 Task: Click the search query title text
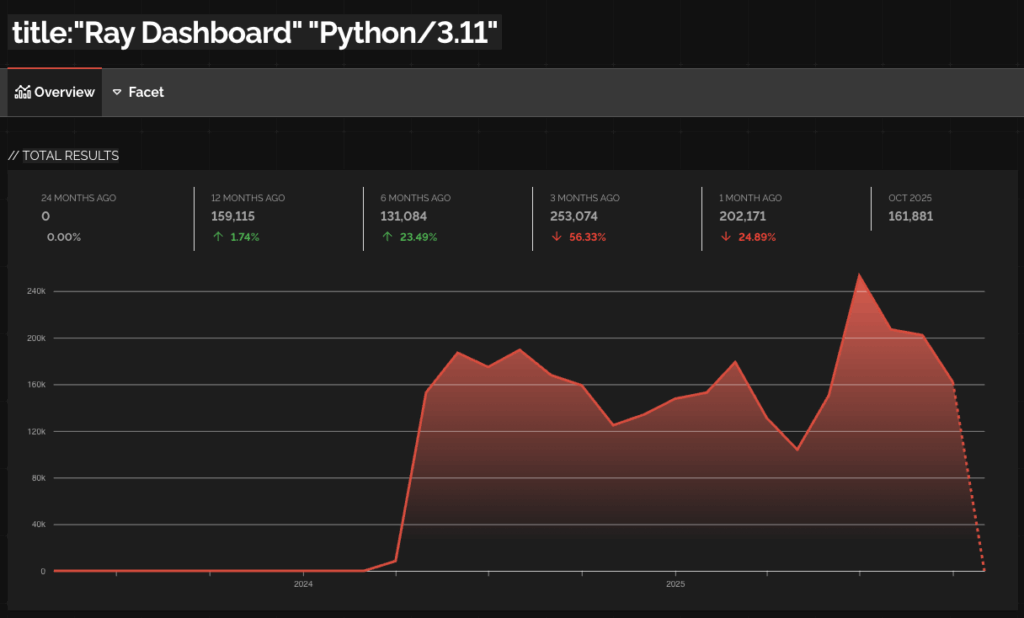point(255,33)
